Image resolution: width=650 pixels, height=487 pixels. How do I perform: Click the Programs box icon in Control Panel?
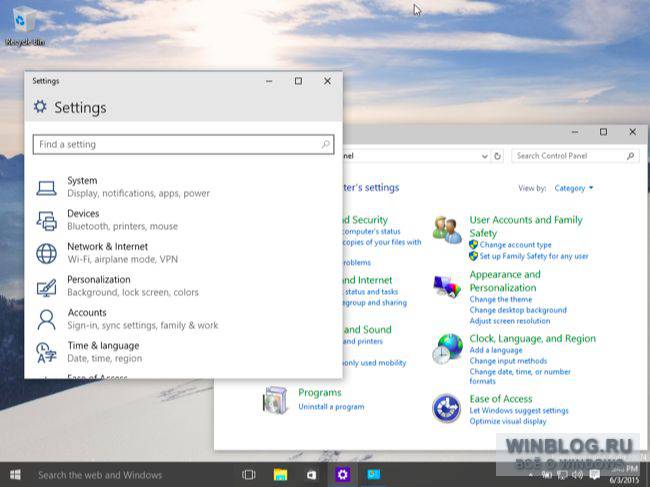coord(275,400)
